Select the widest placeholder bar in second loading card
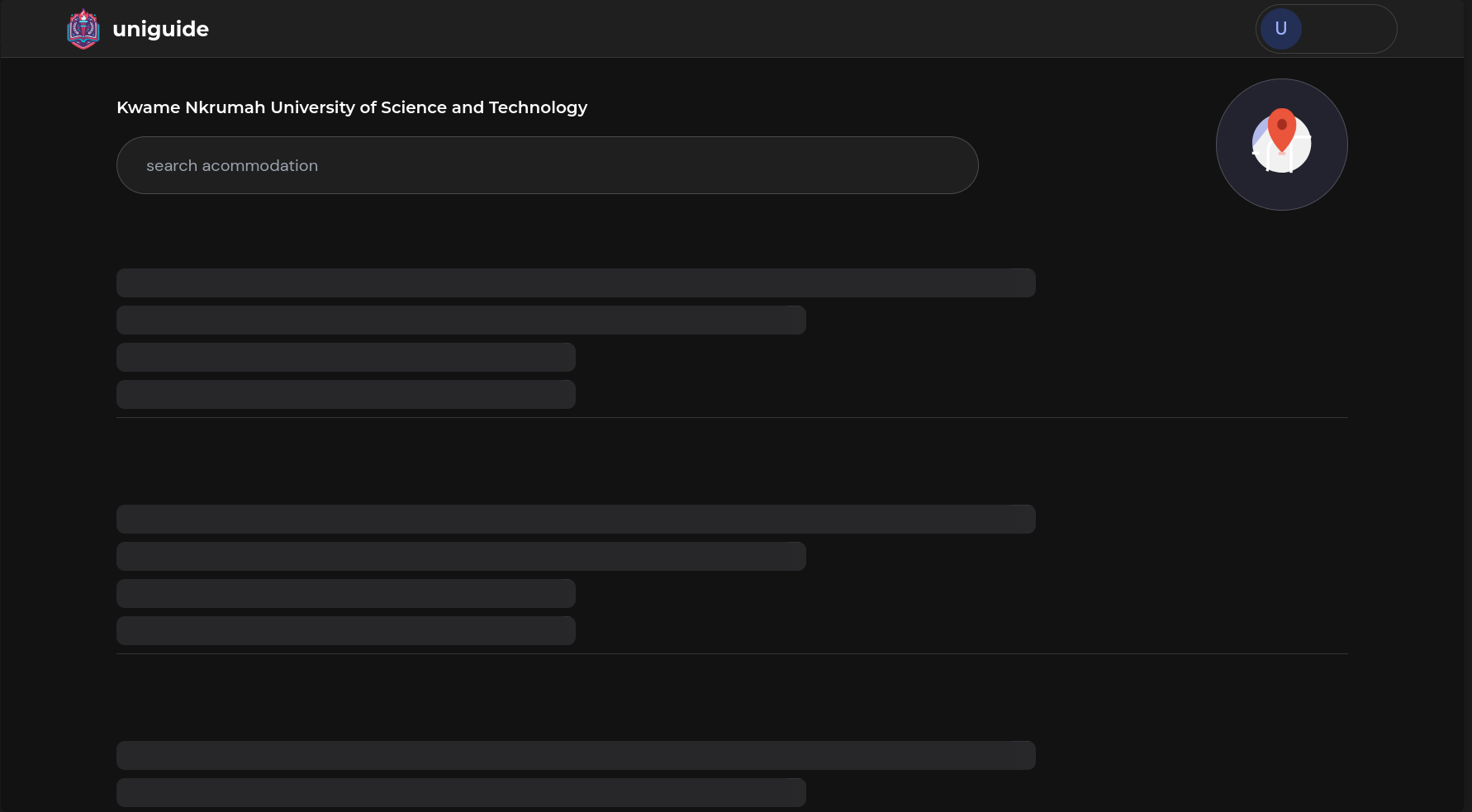 pyautogui.click(x=575, y=519)
